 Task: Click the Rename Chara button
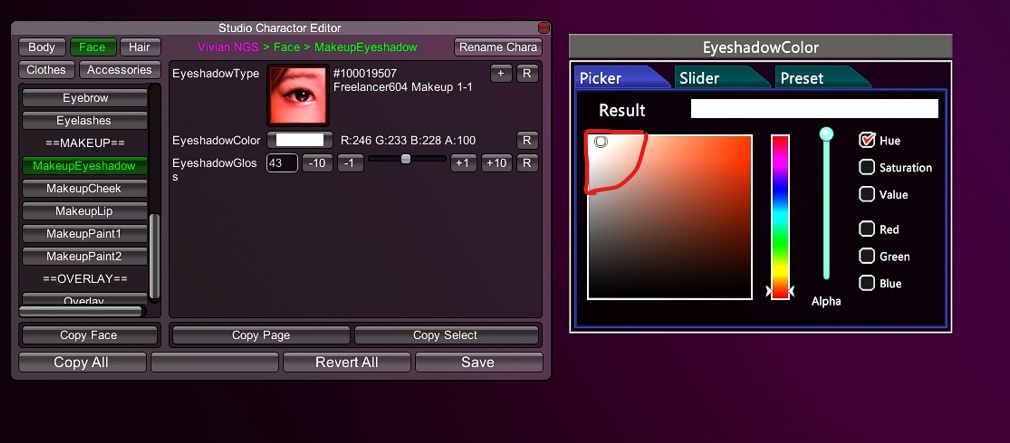point(498,47)
